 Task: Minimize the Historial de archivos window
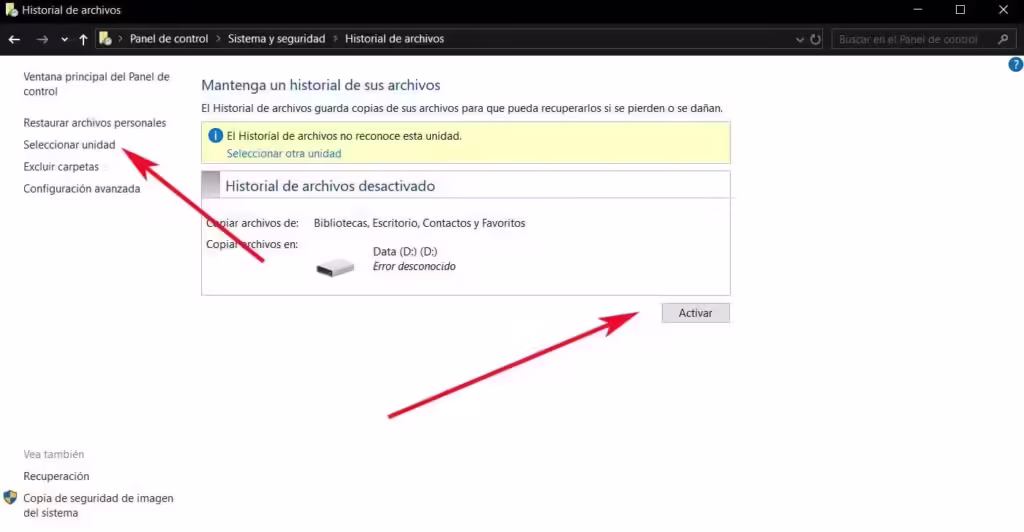pyautogui.click(x=918, y=10)
